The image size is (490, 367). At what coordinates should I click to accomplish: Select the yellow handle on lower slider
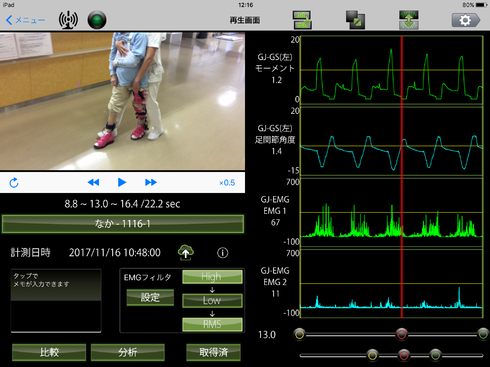click(x=372, y=355)
